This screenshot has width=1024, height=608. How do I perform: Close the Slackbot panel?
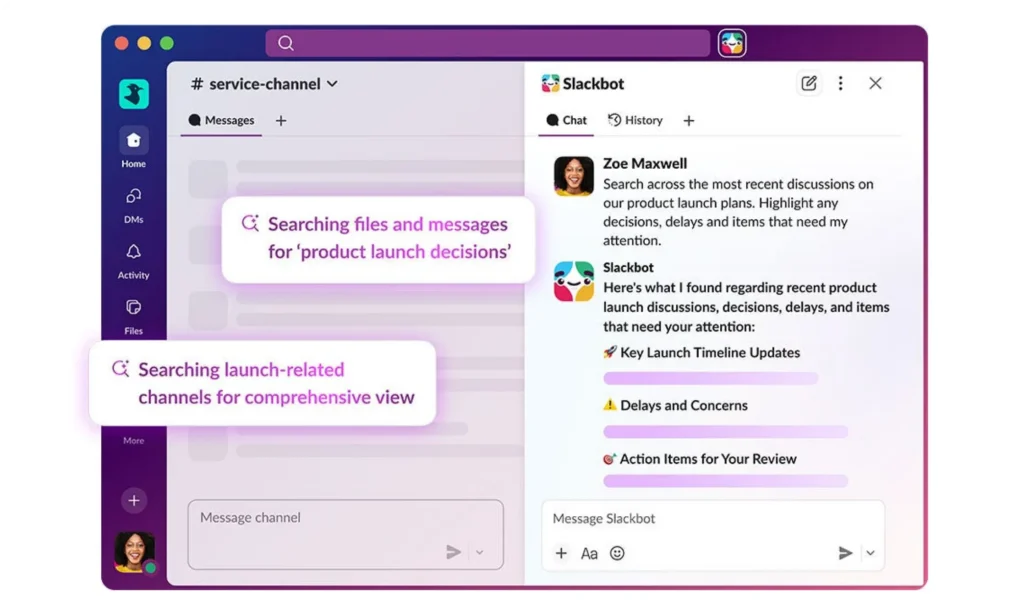(875, 83)
